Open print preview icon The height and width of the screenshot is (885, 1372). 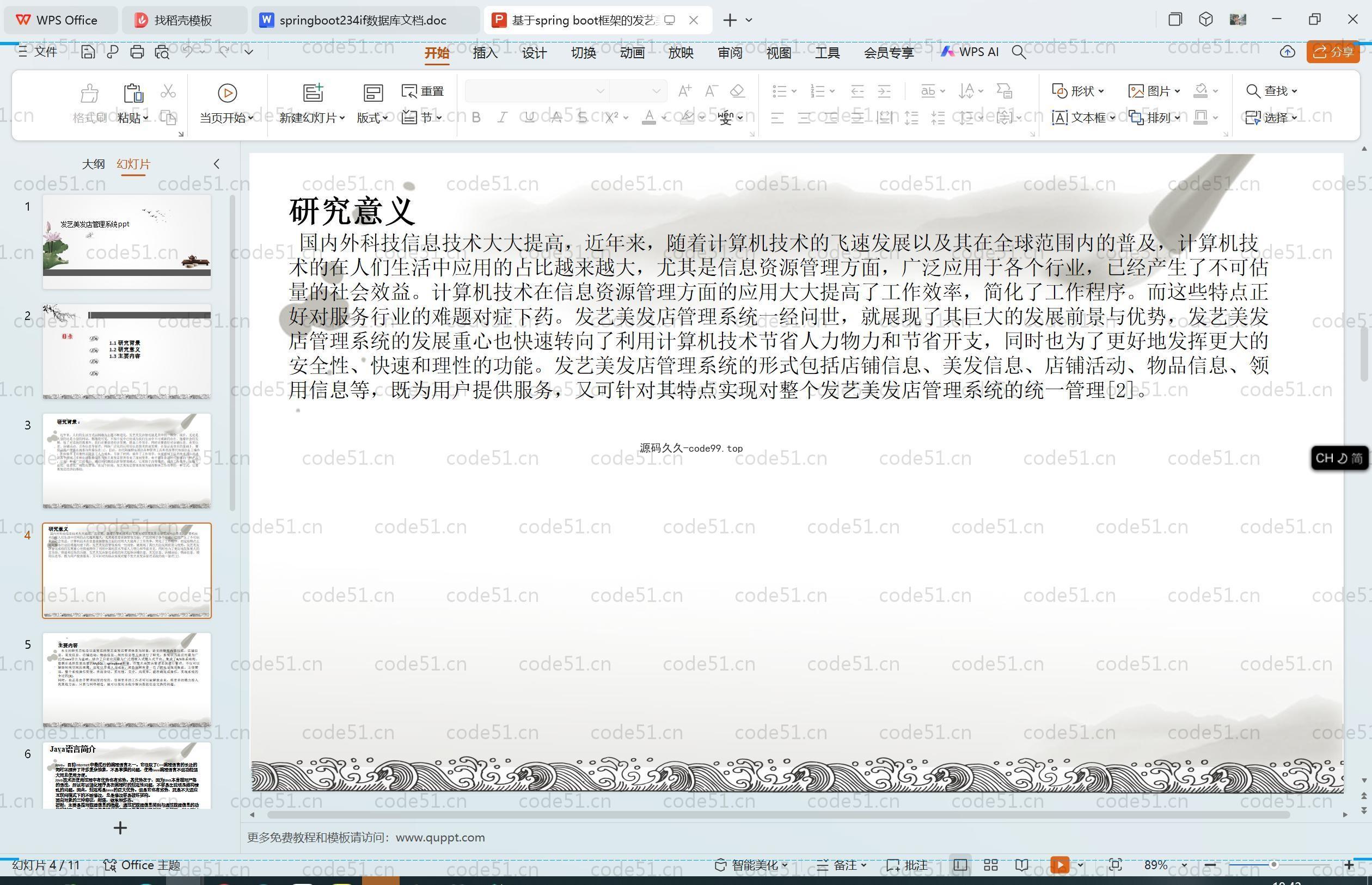162,52
